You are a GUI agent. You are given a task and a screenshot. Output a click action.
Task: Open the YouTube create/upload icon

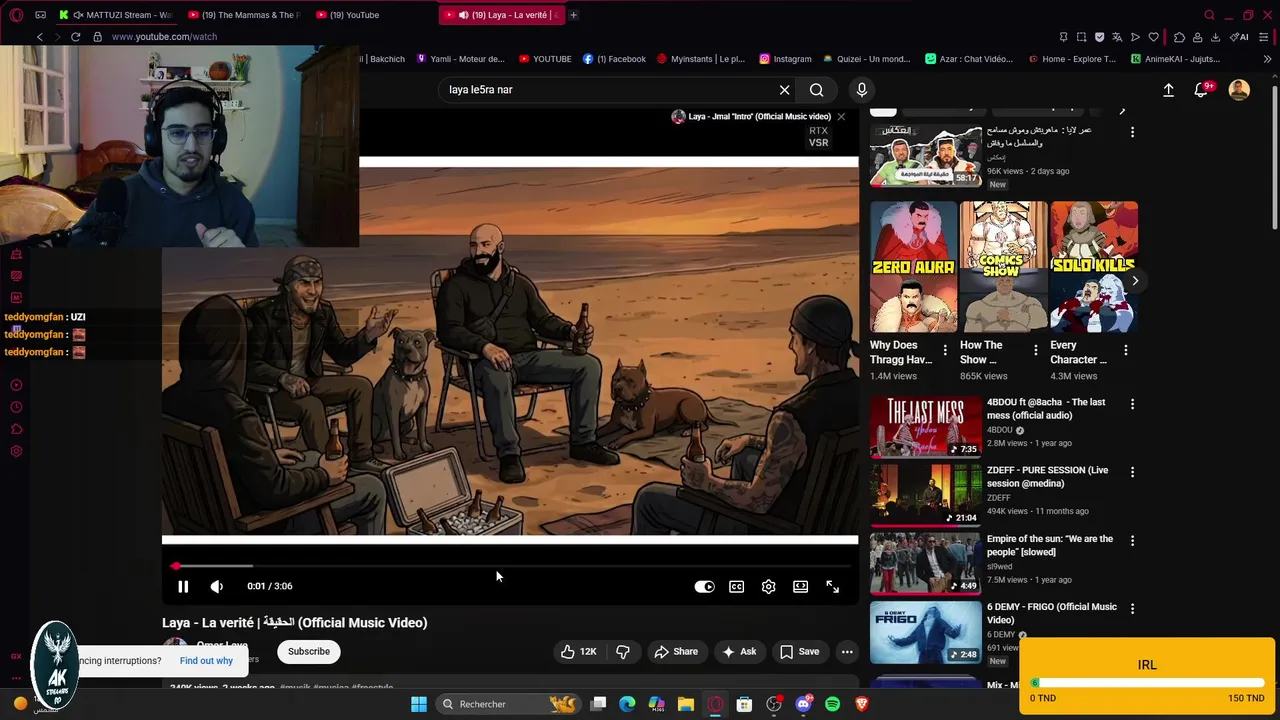(x=1168, y=90)
